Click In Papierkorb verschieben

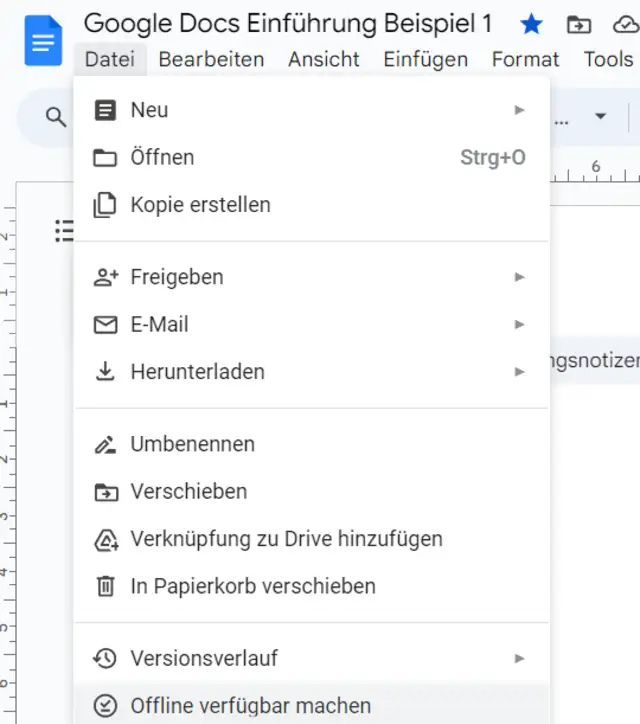pyautogui.click(x=253, y=586)
